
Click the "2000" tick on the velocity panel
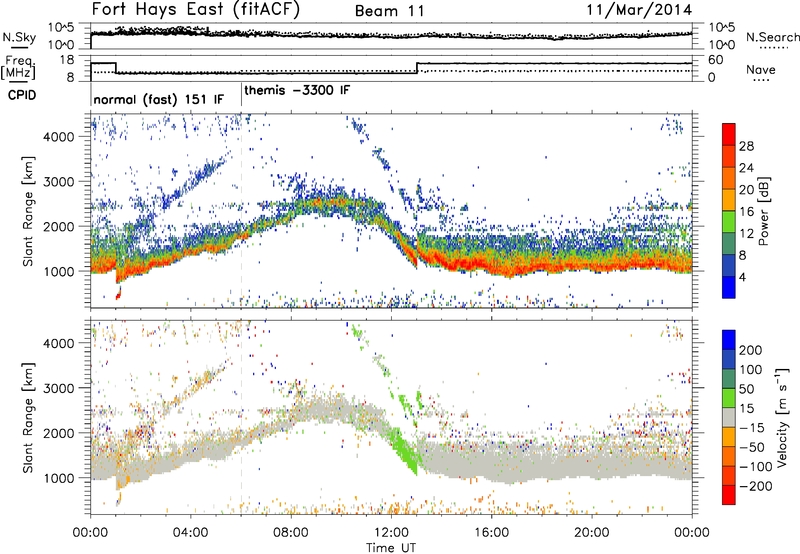57,433
